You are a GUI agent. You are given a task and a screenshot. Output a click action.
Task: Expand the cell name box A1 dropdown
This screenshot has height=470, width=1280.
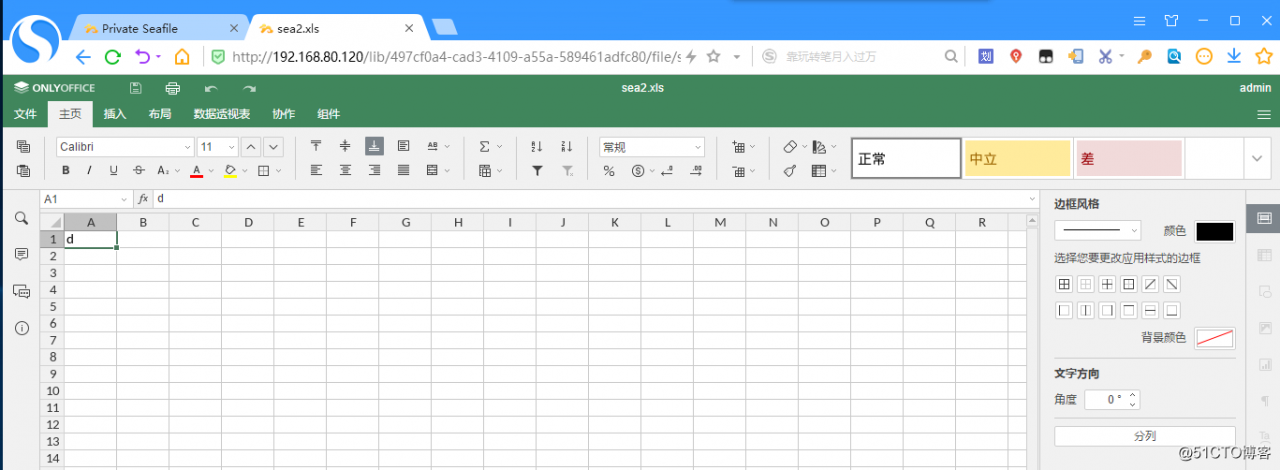pos(124,199)
